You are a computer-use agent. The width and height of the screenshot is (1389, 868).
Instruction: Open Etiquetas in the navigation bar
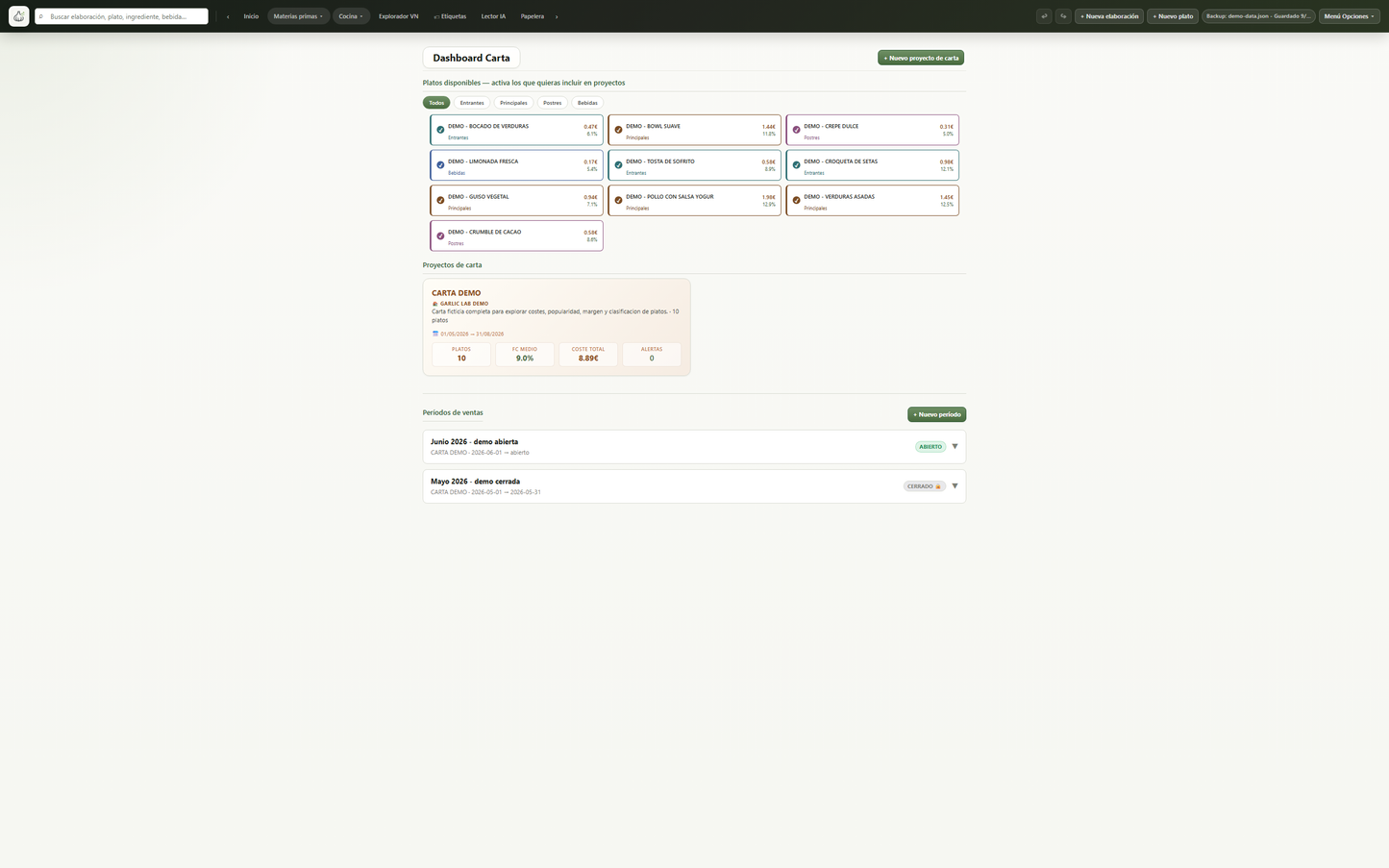[x=450, y=16]
